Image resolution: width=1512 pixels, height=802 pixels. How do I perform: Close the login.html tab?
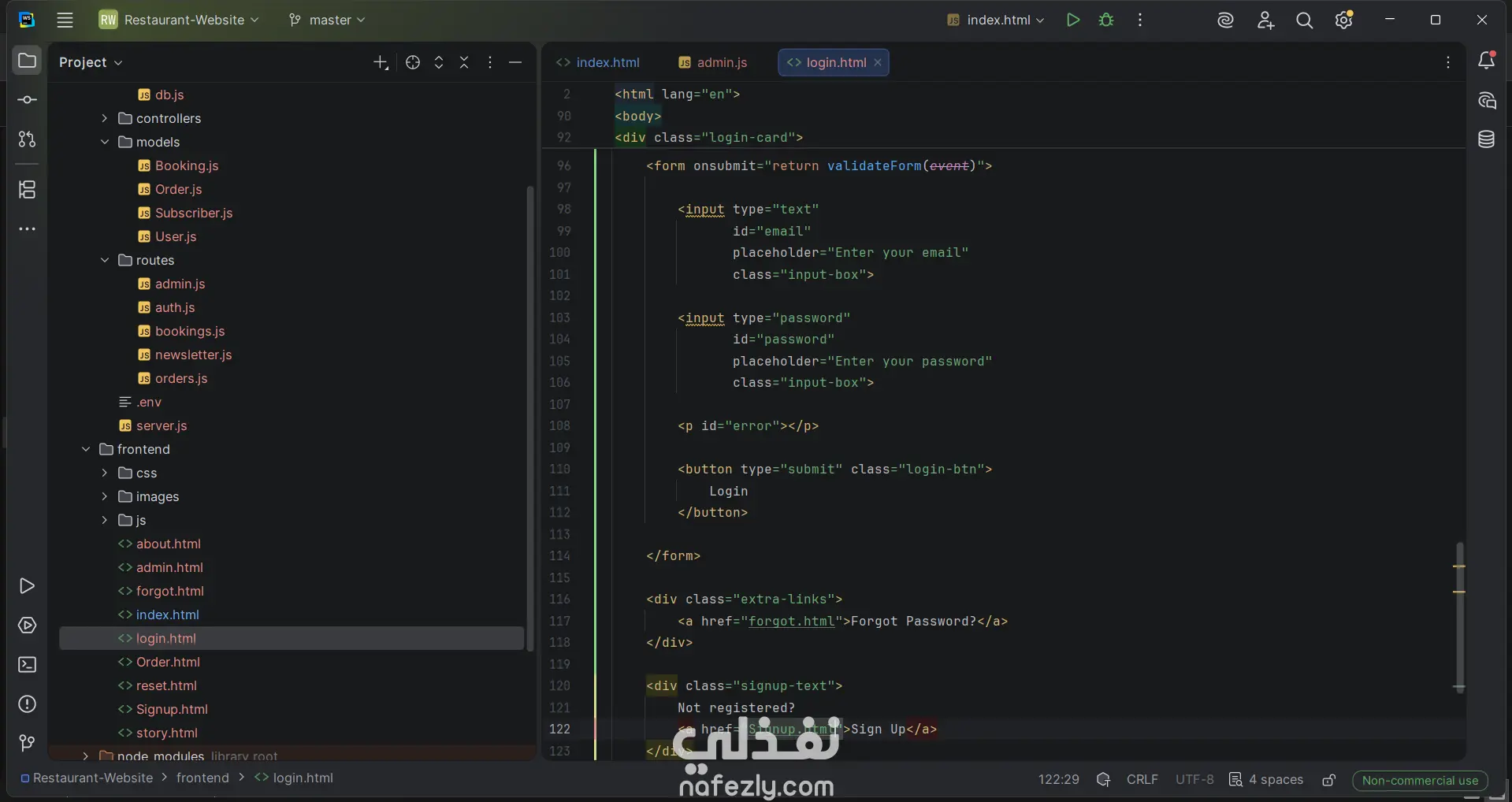point(878,62)
